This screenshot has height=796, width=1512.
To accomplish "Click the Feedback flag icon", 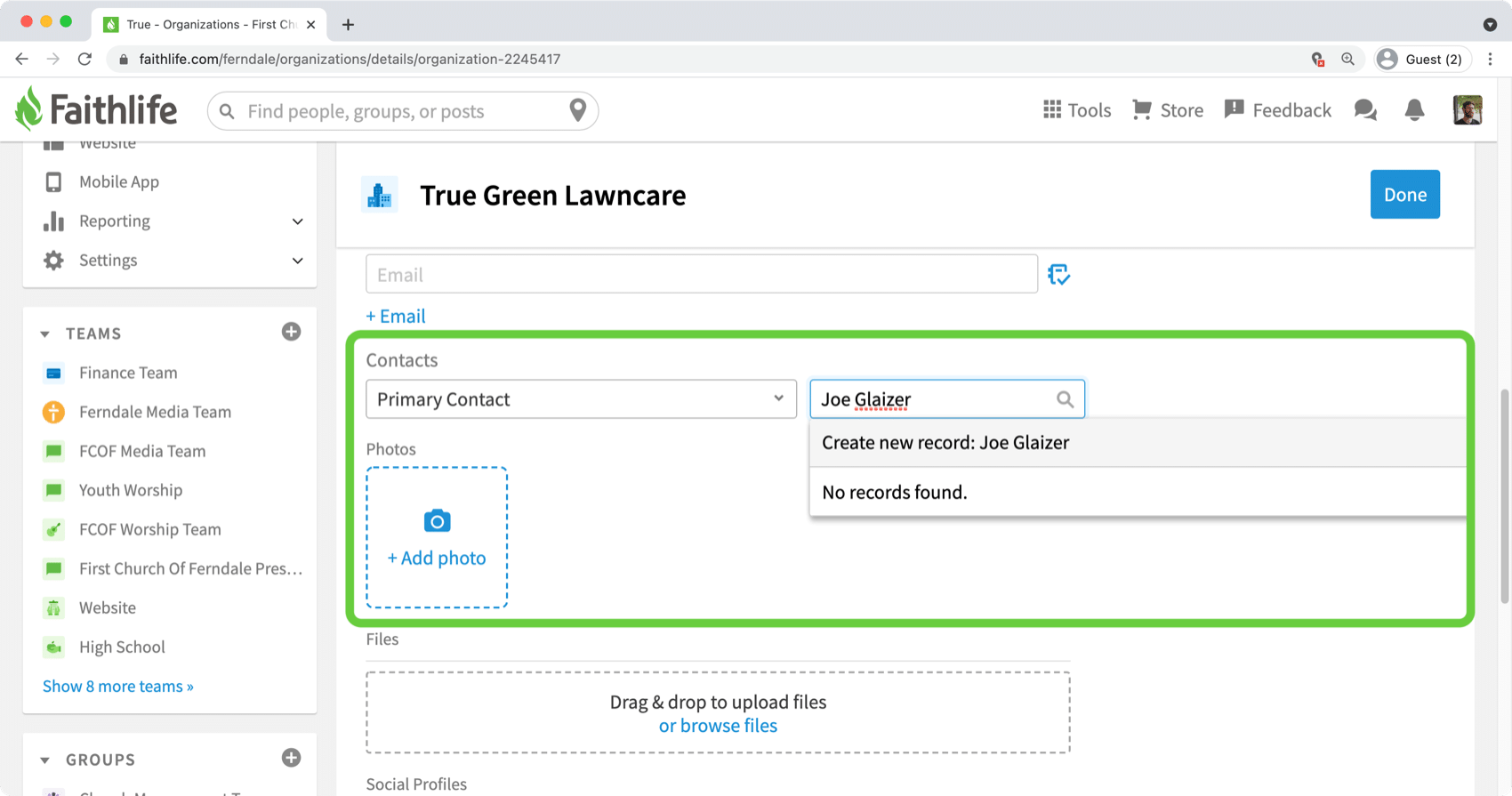I will pyautogui.click(x=1234, y=109).
